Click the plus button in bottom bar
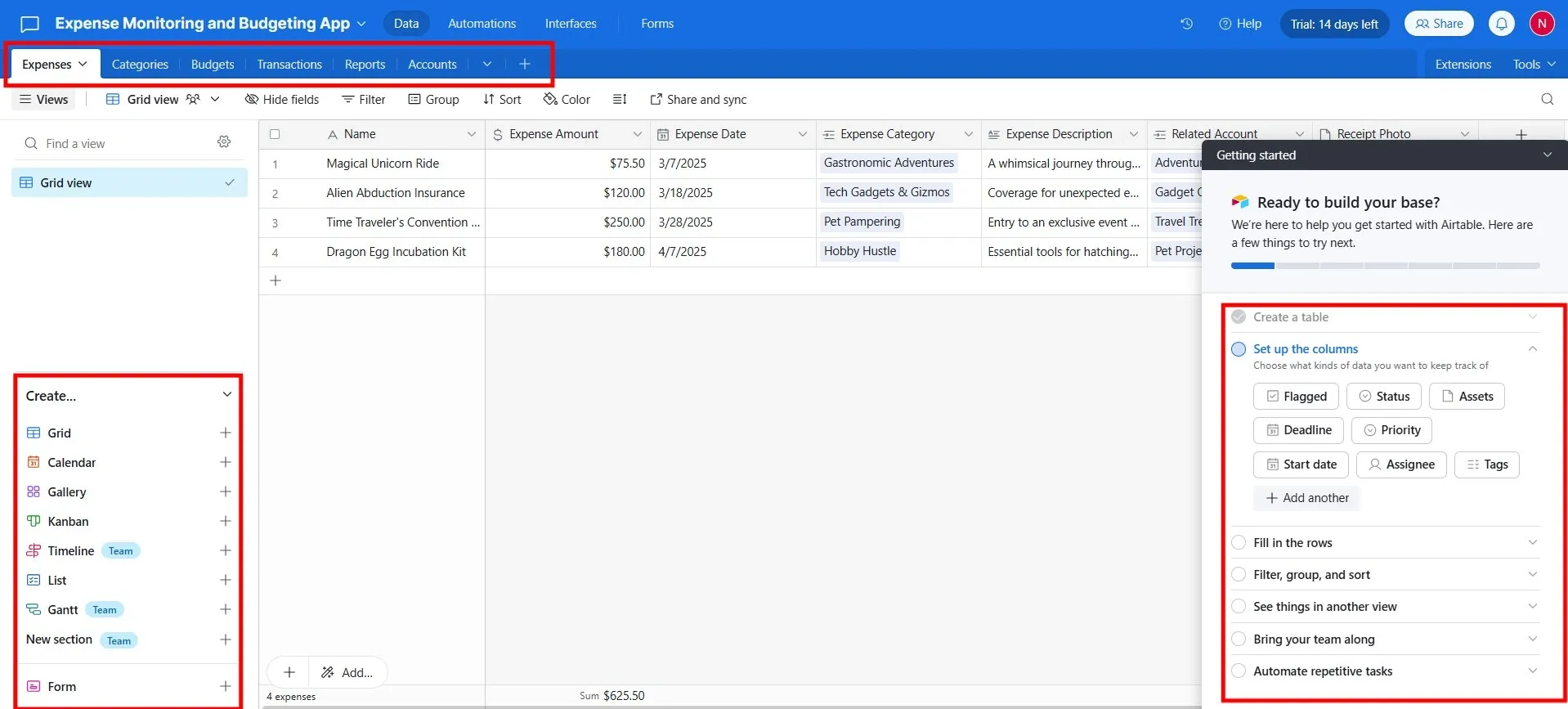This screenshot has height=709, width=1568. click(289, 672)
